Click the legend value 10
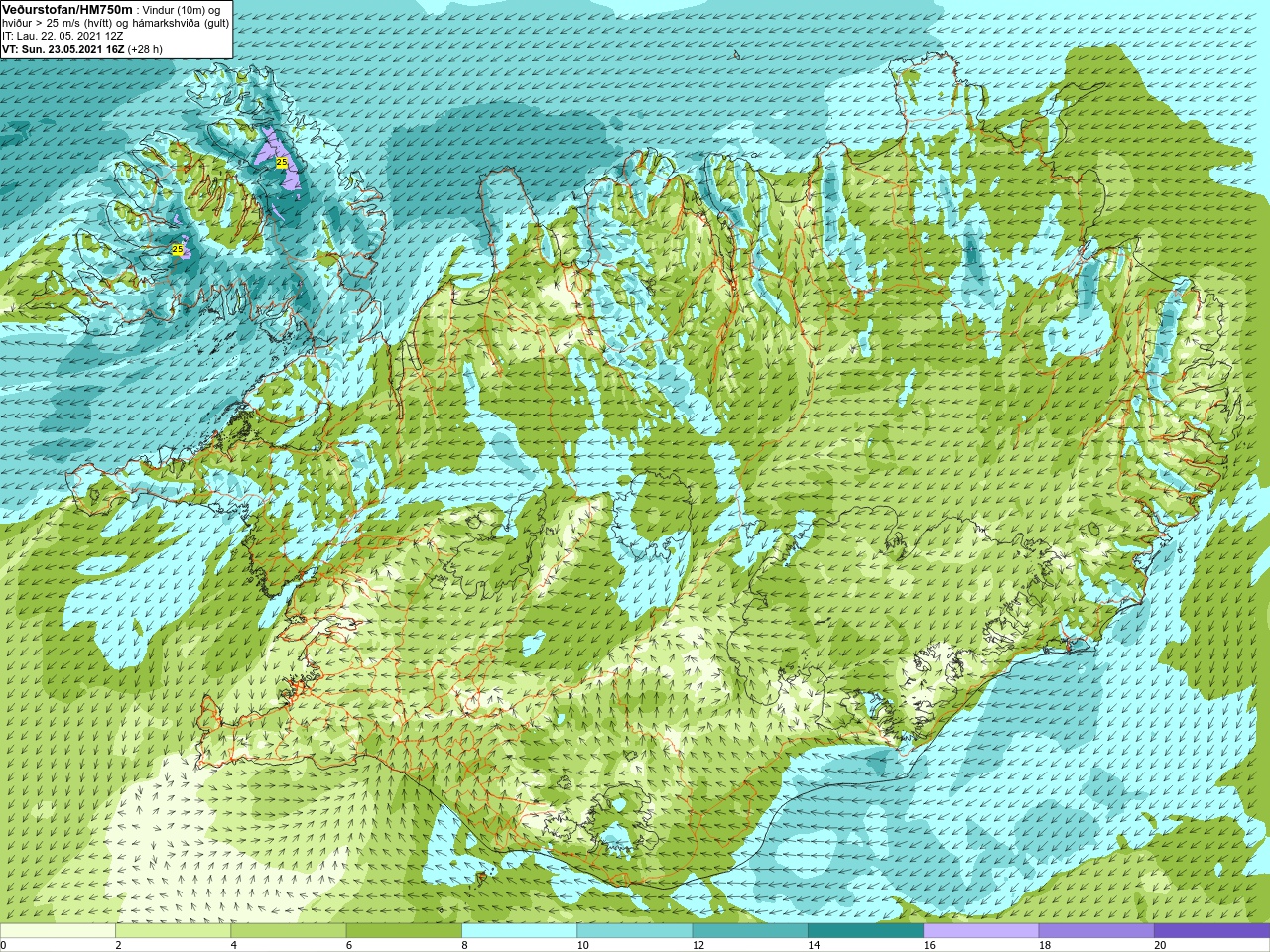The height and width of the screenshot is (952, 1270). pos(583,945)
